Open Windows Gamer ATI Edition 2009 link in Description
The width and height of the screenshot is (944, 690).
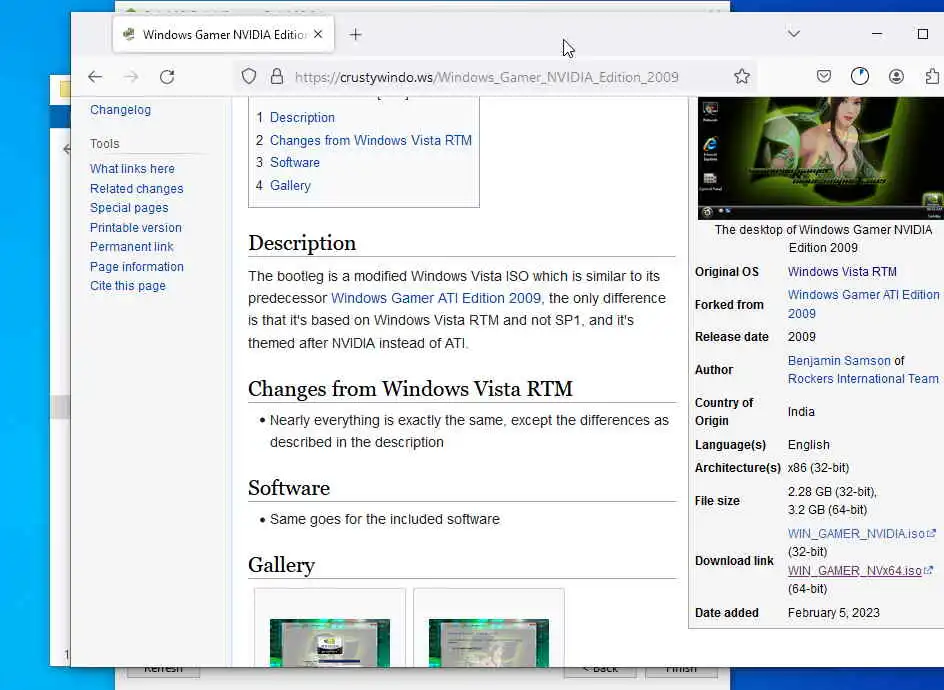click(x=436, y=298)
